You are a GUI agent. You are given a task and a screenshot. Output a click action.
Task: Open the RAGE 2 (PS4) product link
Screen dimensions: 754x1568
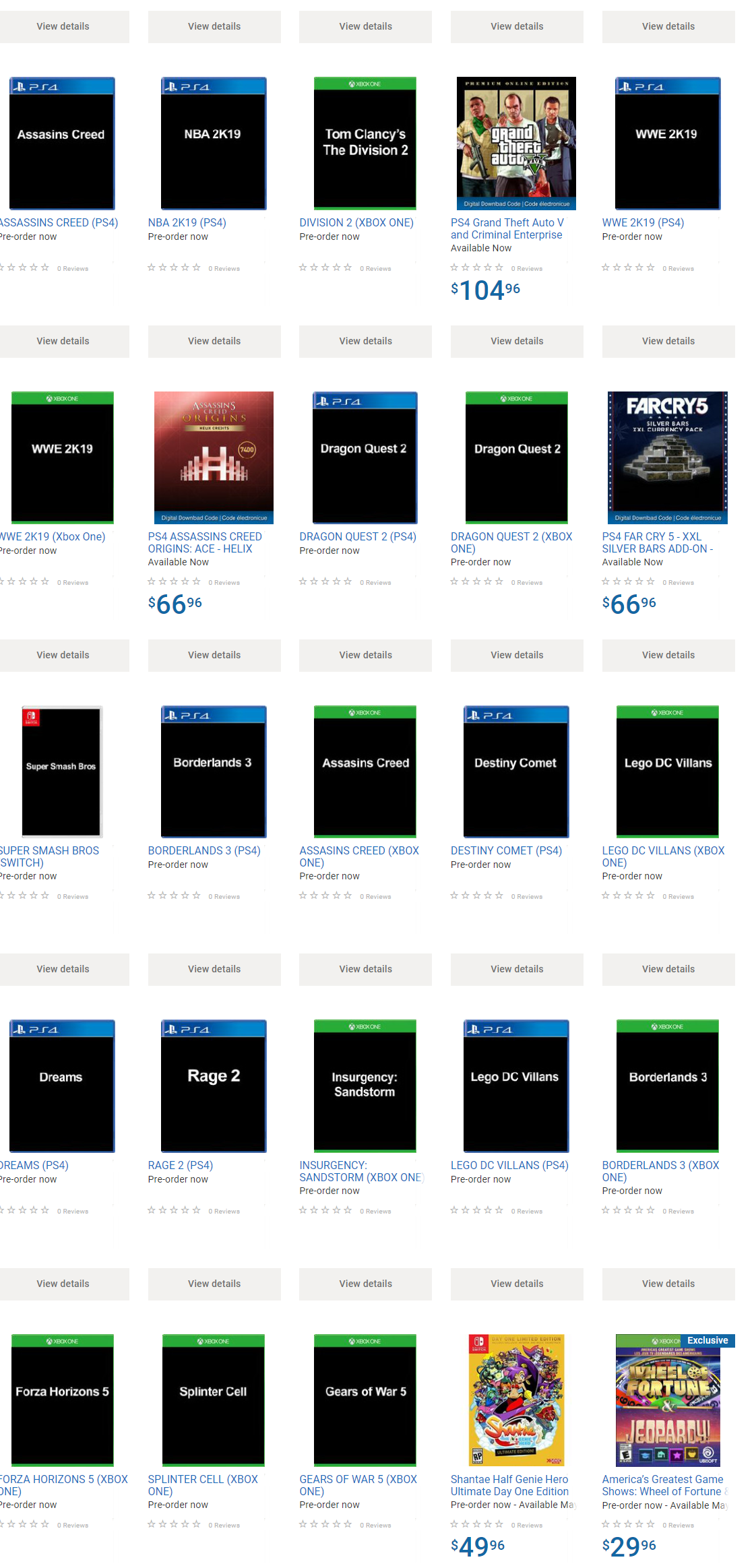(180, 1165)
